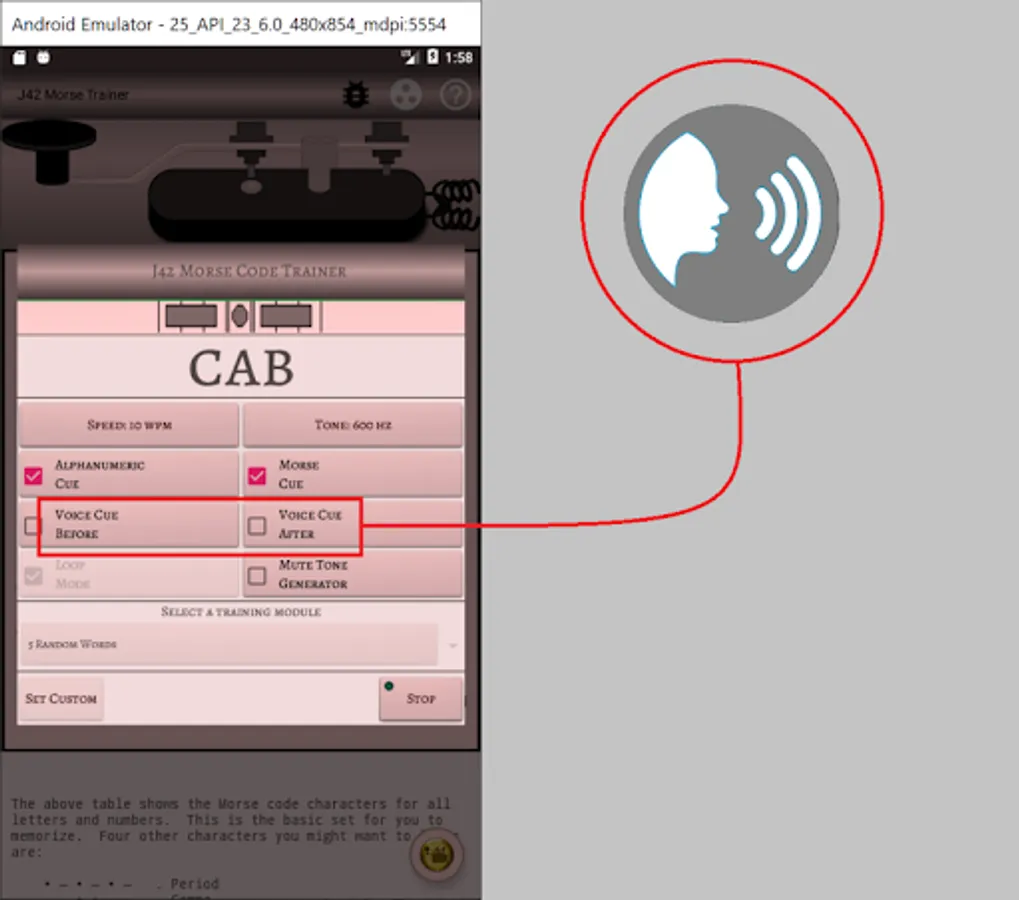Click the bug icon in app bar
This screenshot has width=1019, height=900.
pyautogui.click(x=355, y=95)
